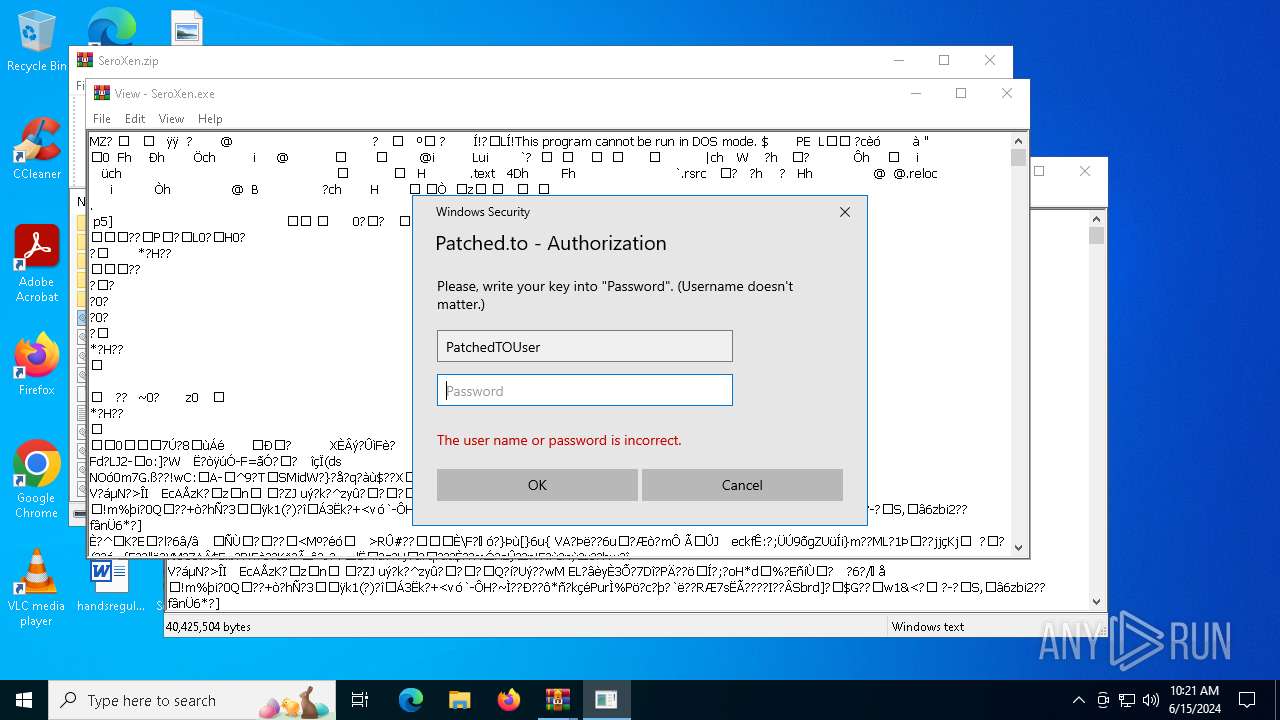Maximize the View - SeroXen.exe window
1280x720 pixels.
961,93
